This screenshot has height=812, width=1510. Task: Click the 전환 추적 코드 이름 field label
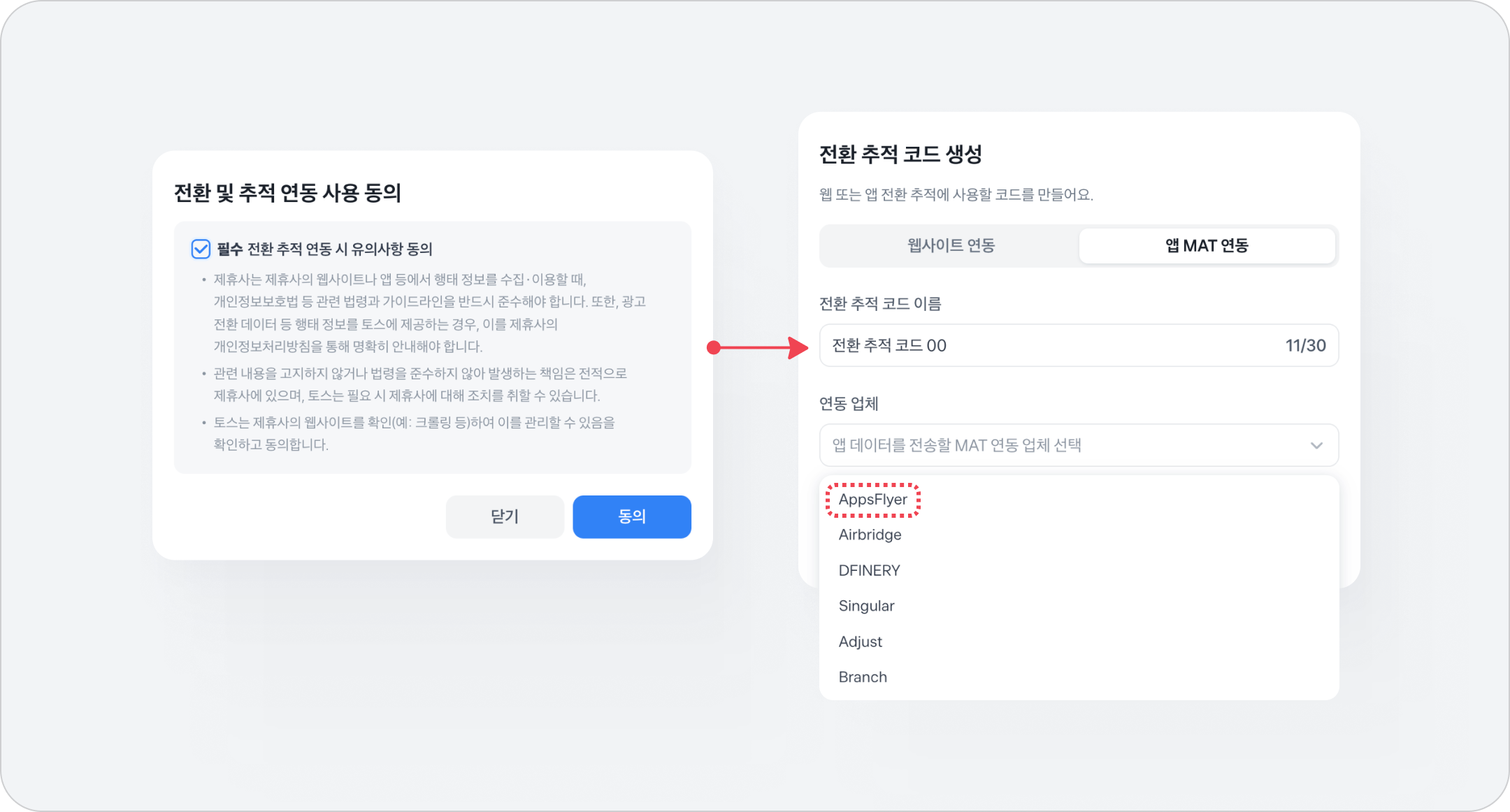[x=879, y=303]
